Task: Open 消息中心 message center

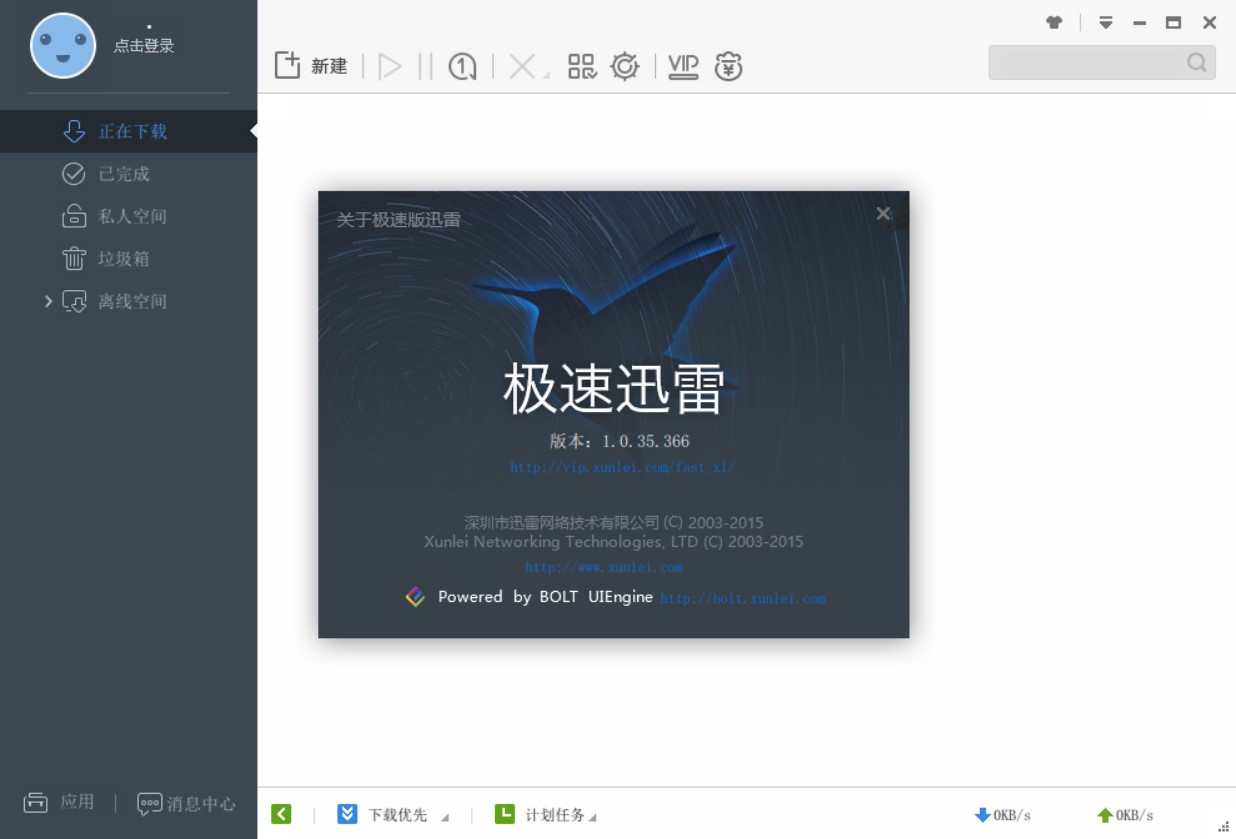Action: pos(186,803)
